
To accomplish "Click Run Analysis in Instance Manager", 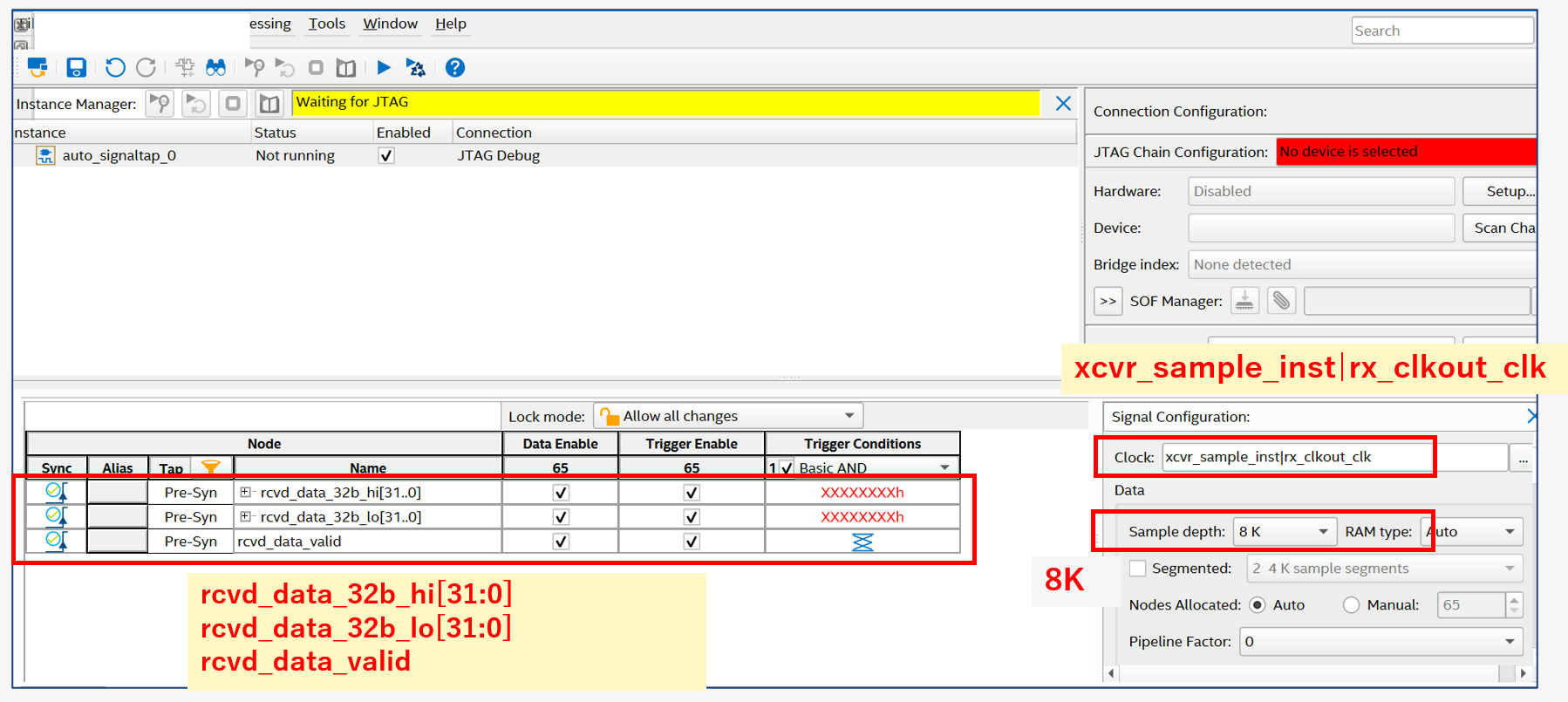I will point(160,104).
